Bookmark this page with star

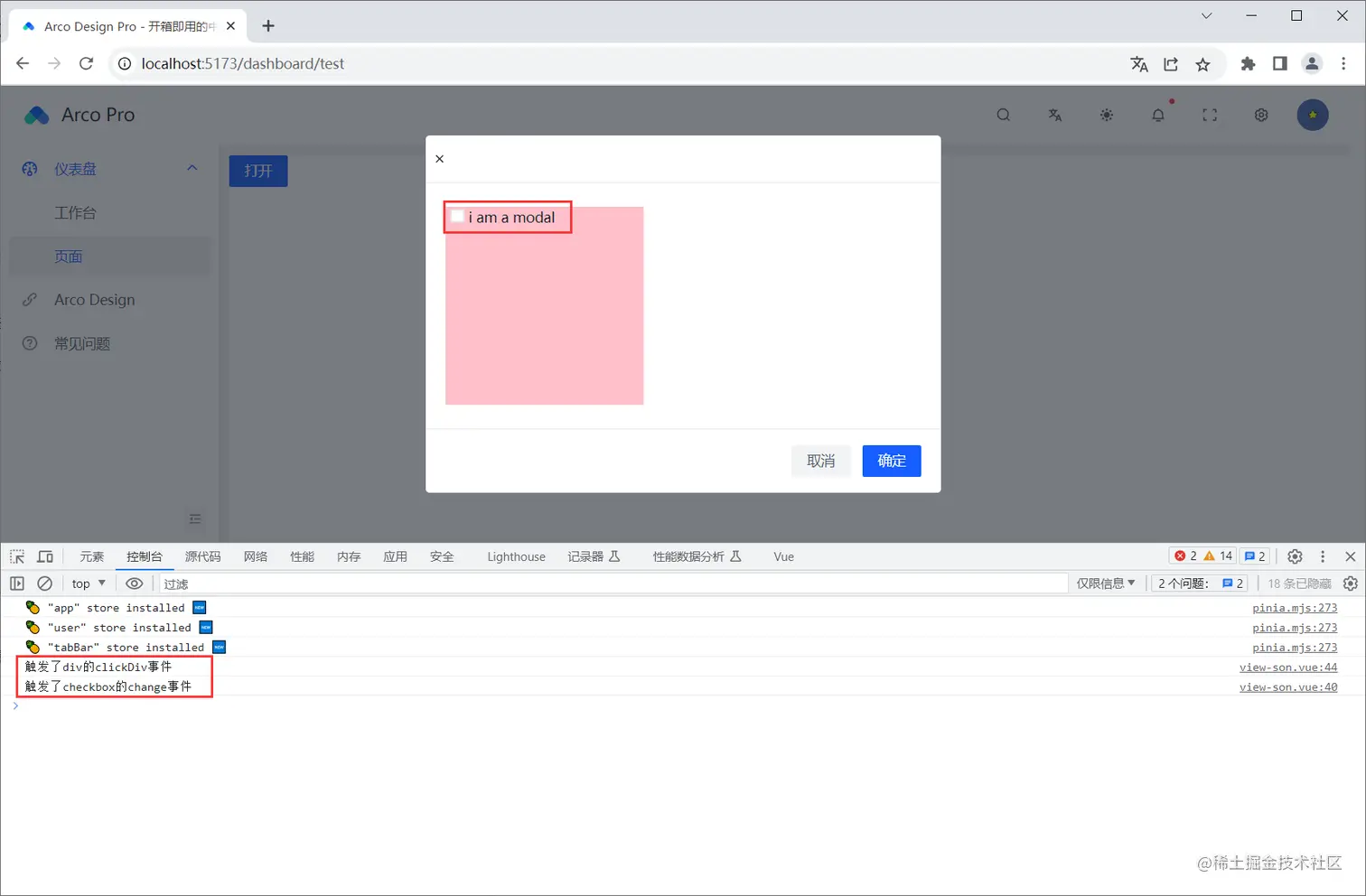click(x=1202, y=63)
